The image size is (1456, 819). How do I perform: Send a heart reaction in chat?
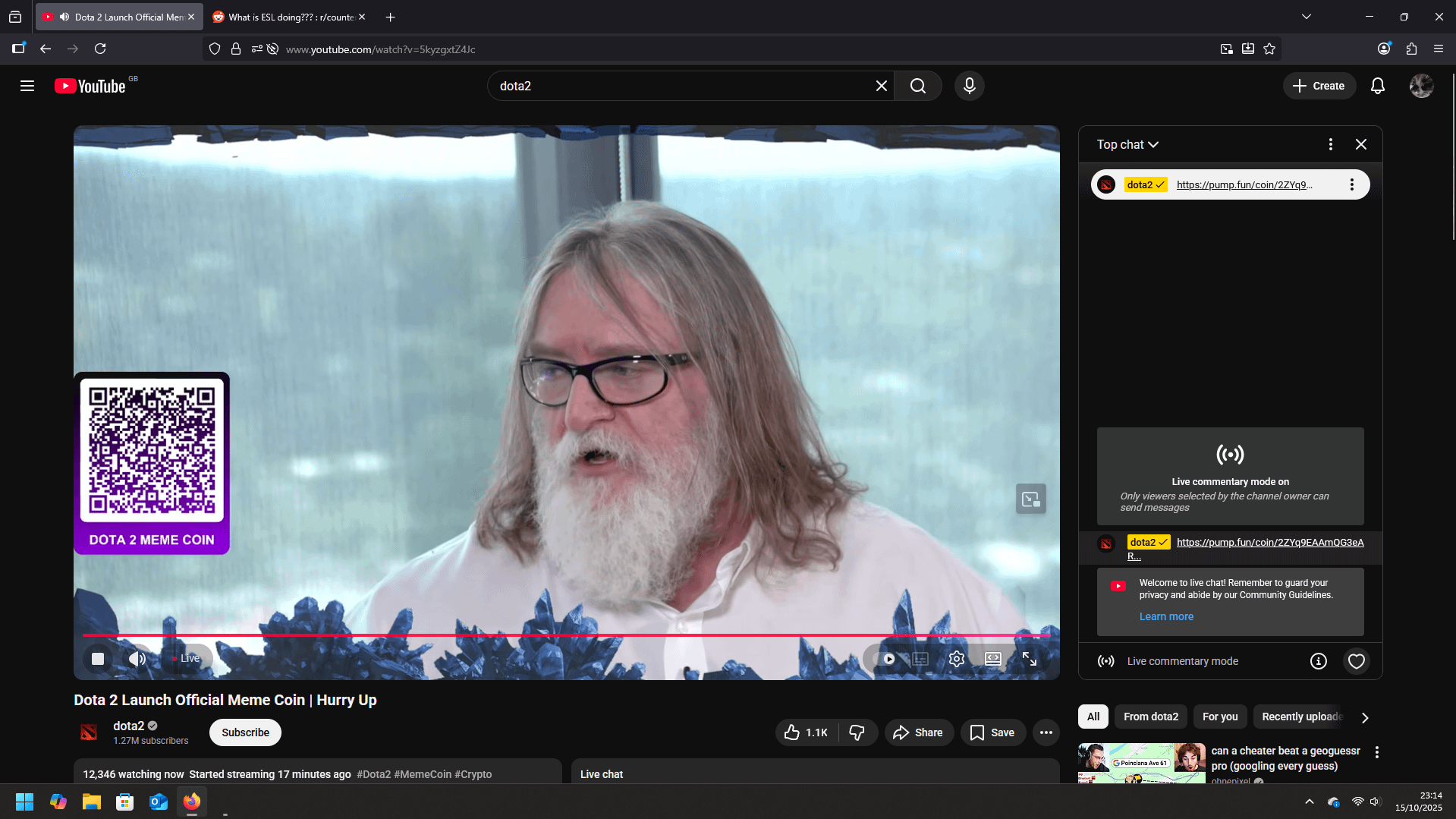(x=1357, y=661)
